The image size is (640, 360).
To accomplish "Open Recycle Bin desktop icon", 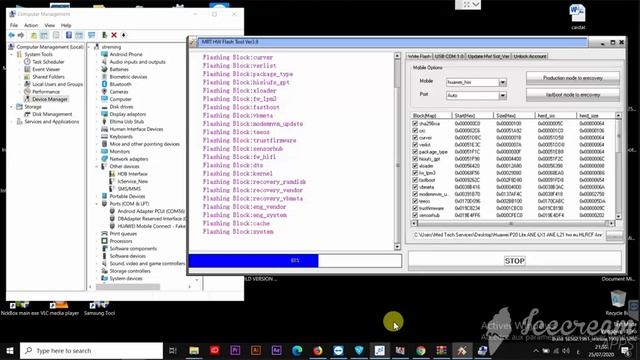I will click(618, 303).
